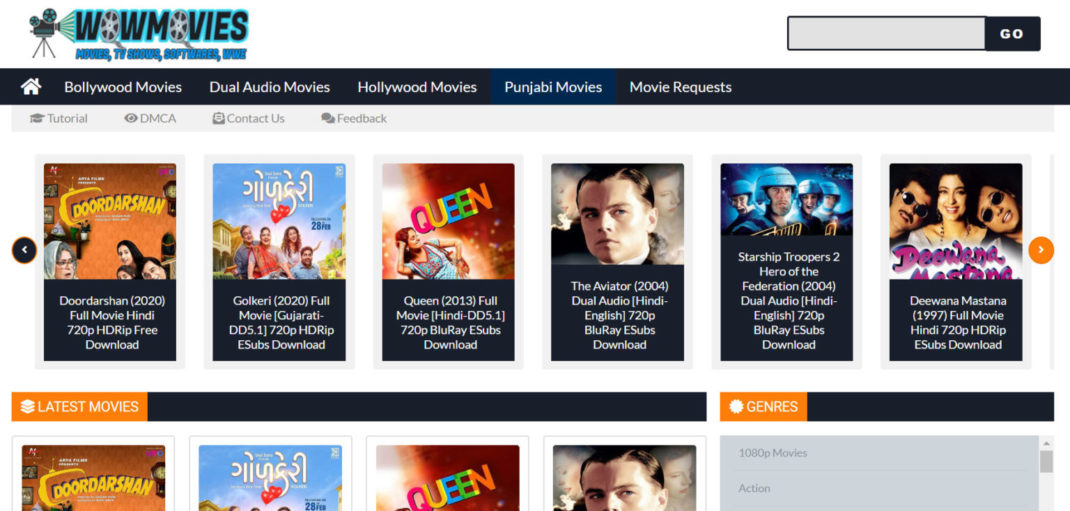The height and width of the screenshot is (511, 1070).
Task: Open Hollywood Movies menu
Action: pos(417,87)
